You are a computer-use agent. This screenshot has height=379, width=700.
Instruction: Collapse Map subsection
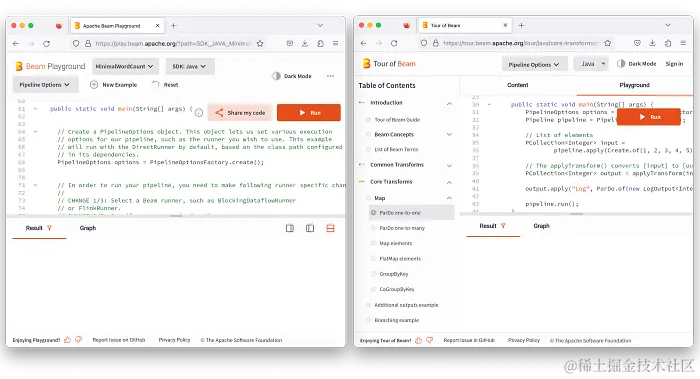[x=449, y=198]
